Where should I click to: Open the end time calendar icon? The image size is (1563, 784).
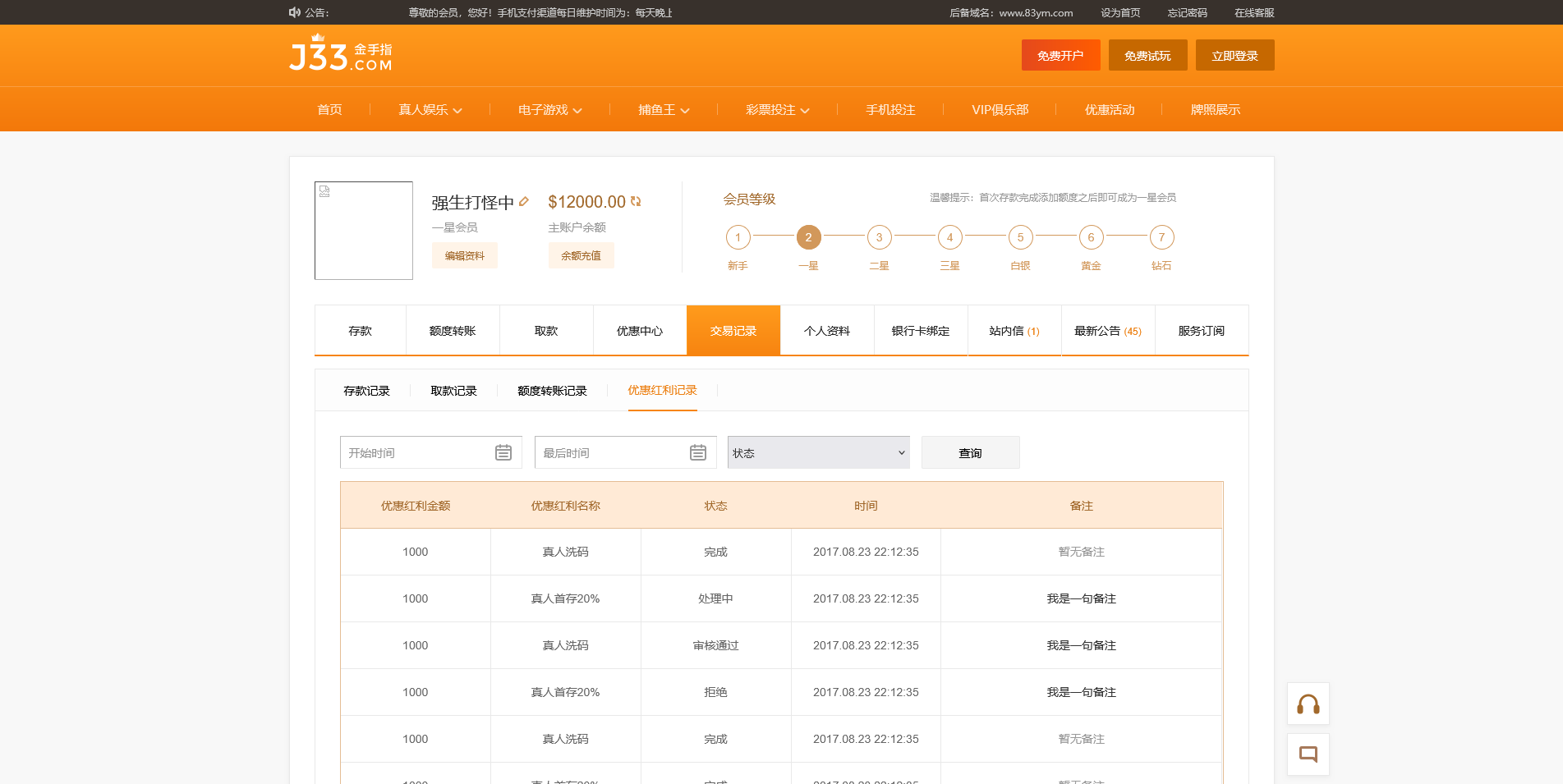click(698, 452)
